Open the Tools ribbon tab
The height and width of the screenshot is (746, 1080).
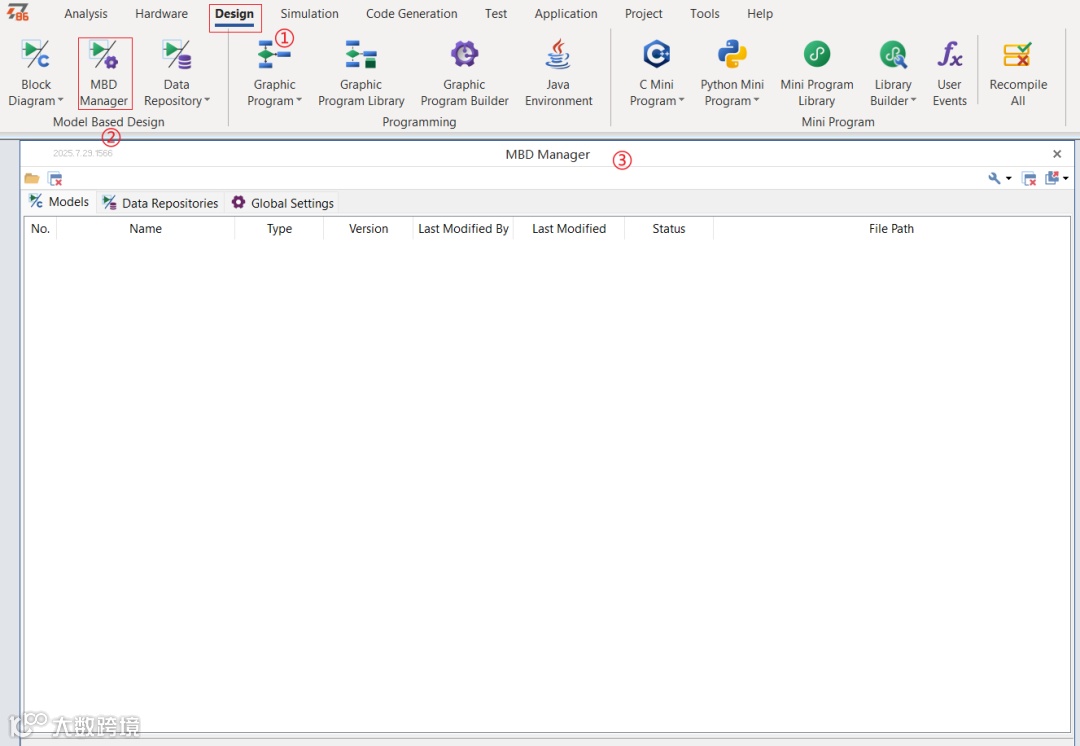pos(705,14)
